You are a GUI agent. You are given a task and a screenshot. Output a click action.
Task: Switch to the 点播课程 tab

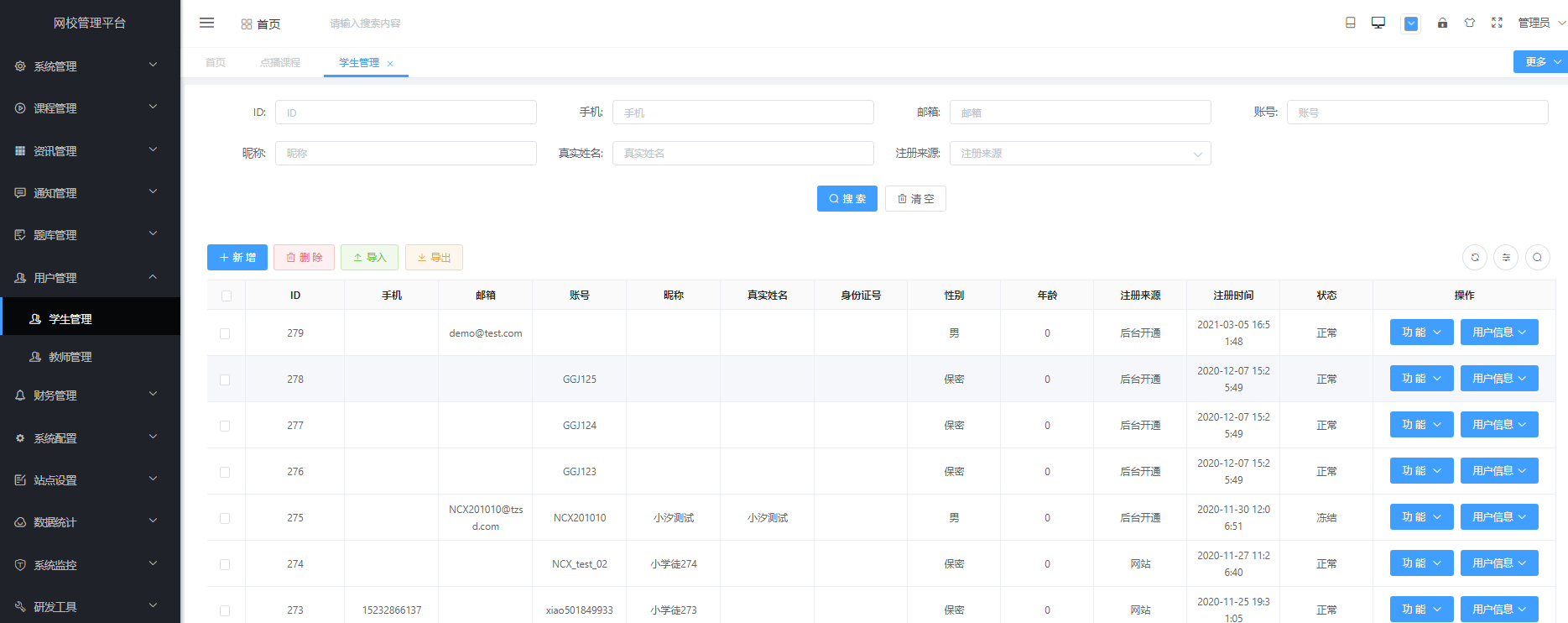(280, 62)
